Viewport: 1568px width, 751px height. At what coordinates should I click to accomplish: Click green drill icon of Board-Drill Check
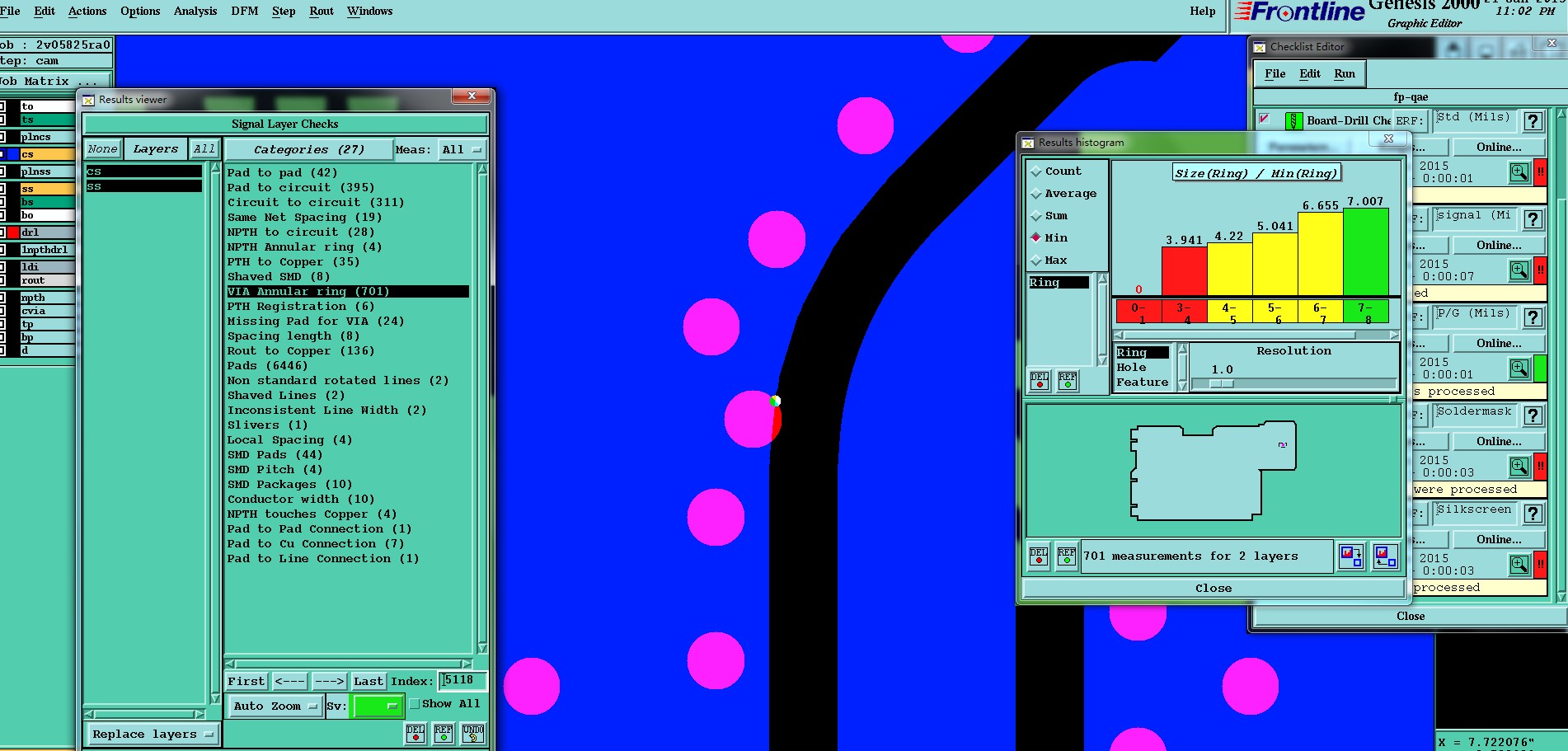1294,120
